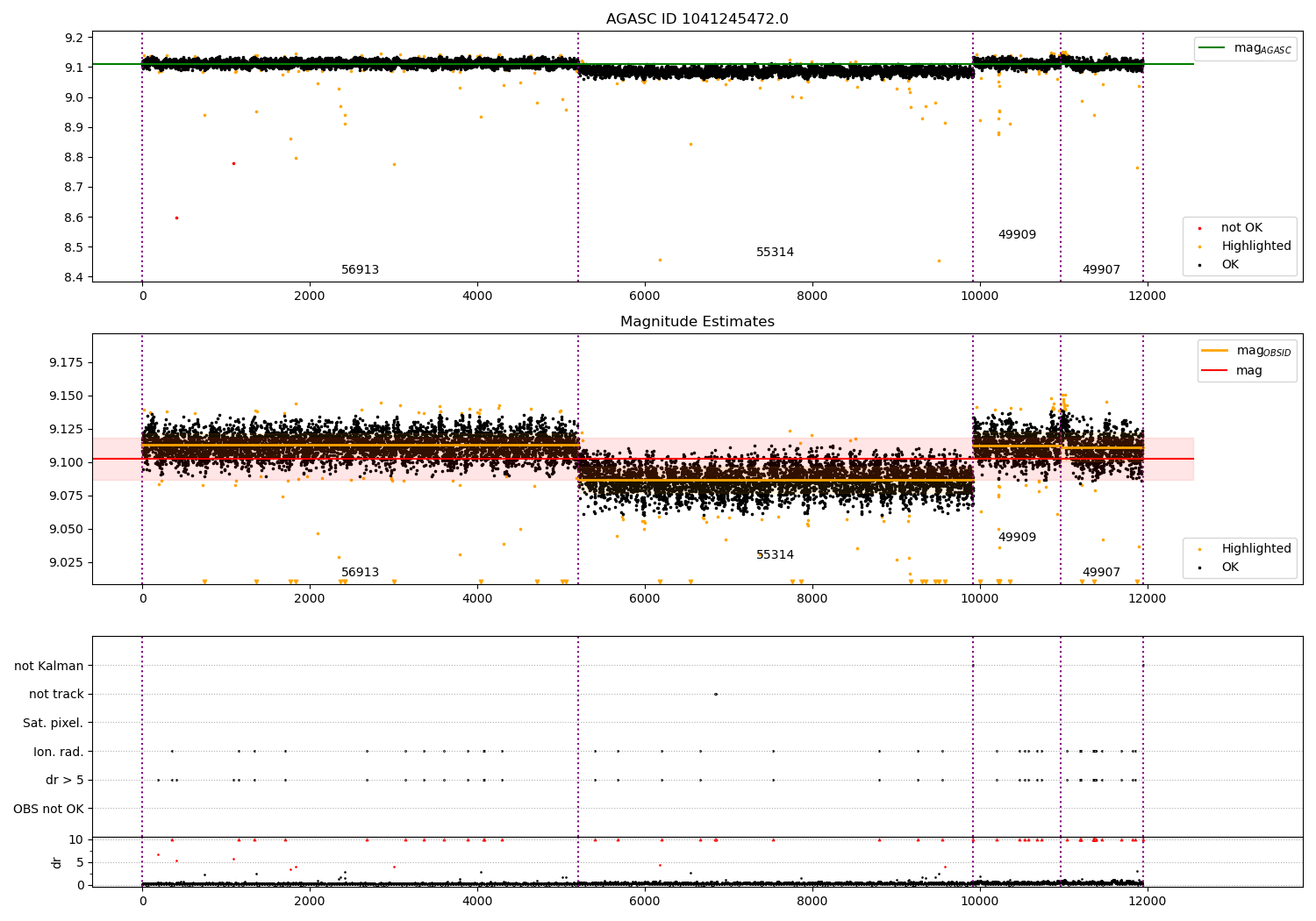This screenshot has width=1316, height=921.
Task: Click the 5 tick on the dr axis
Action: 80,862
